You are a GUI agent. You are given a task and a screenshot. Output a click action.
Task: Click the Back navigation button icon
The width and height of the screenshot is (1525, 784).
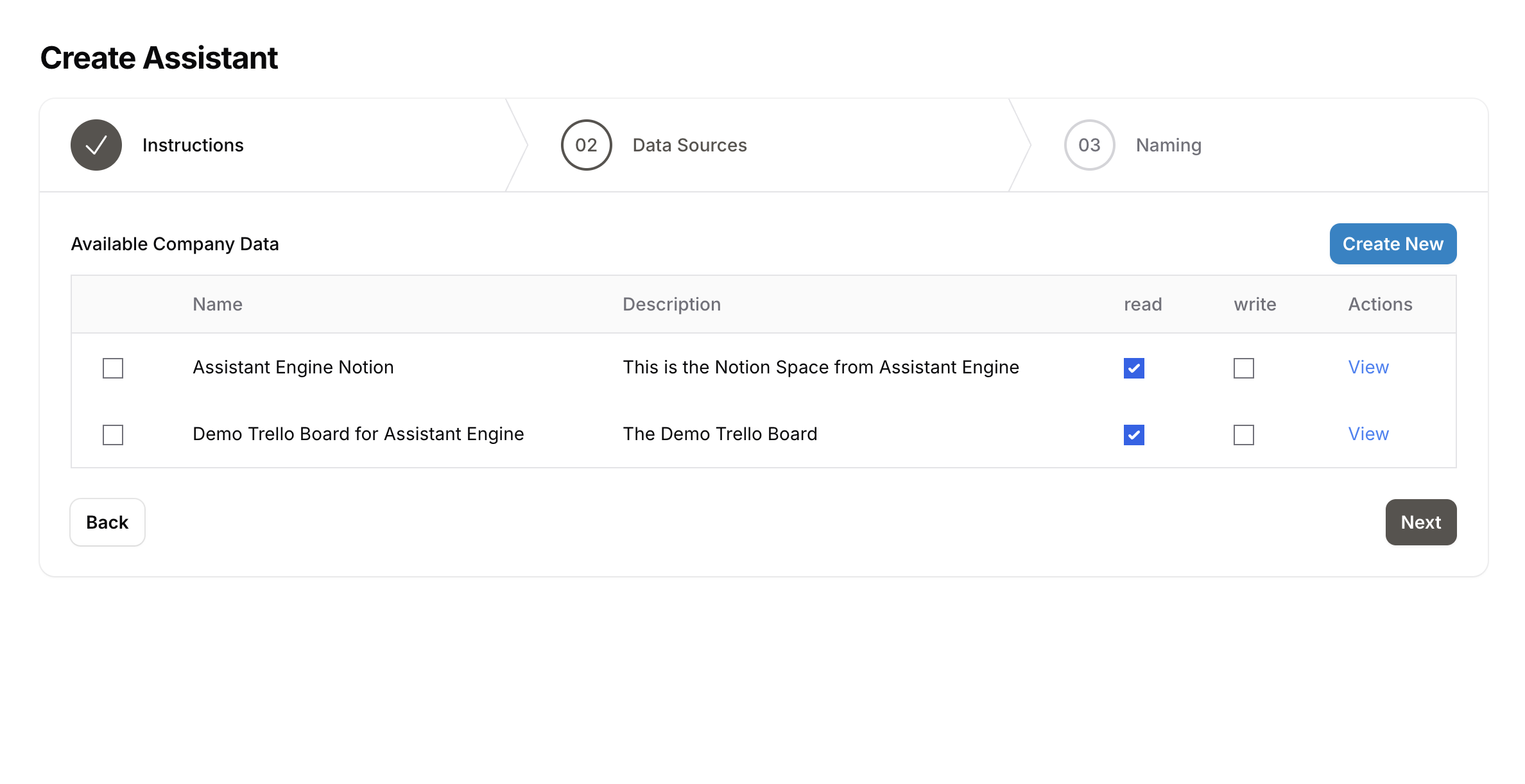[106, 522]
